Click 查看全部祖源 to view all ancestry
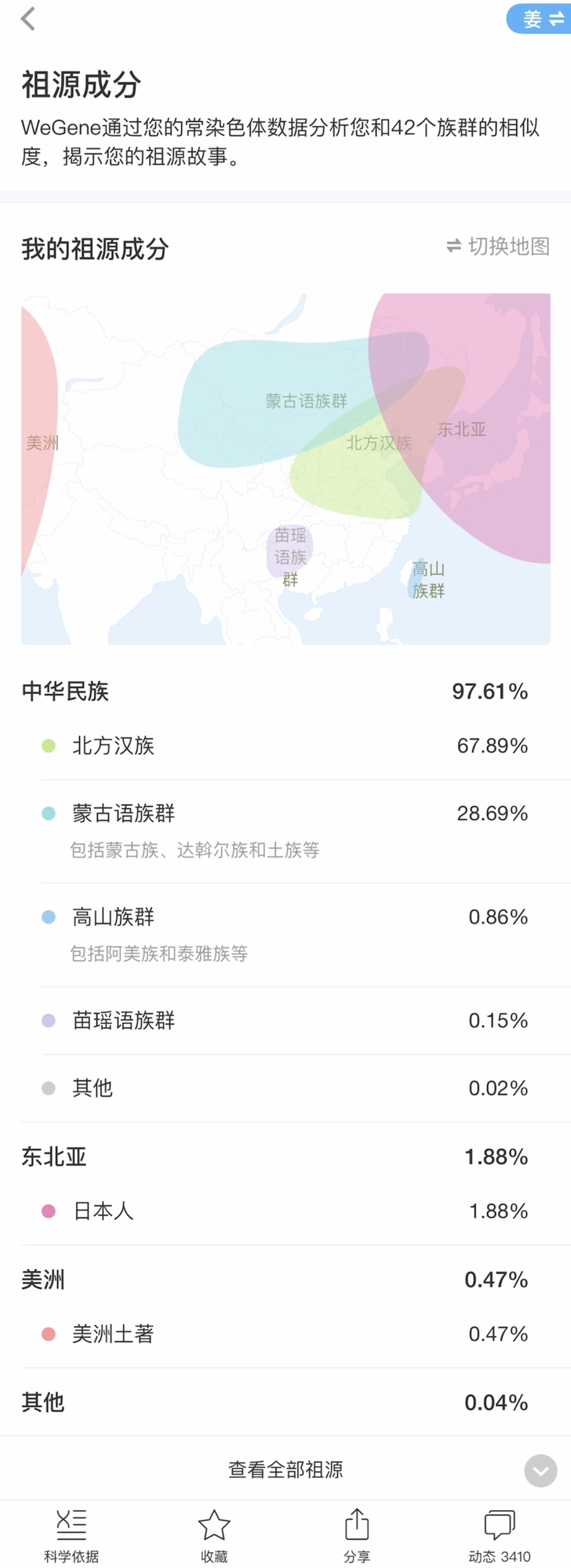 click(285, 1469)
